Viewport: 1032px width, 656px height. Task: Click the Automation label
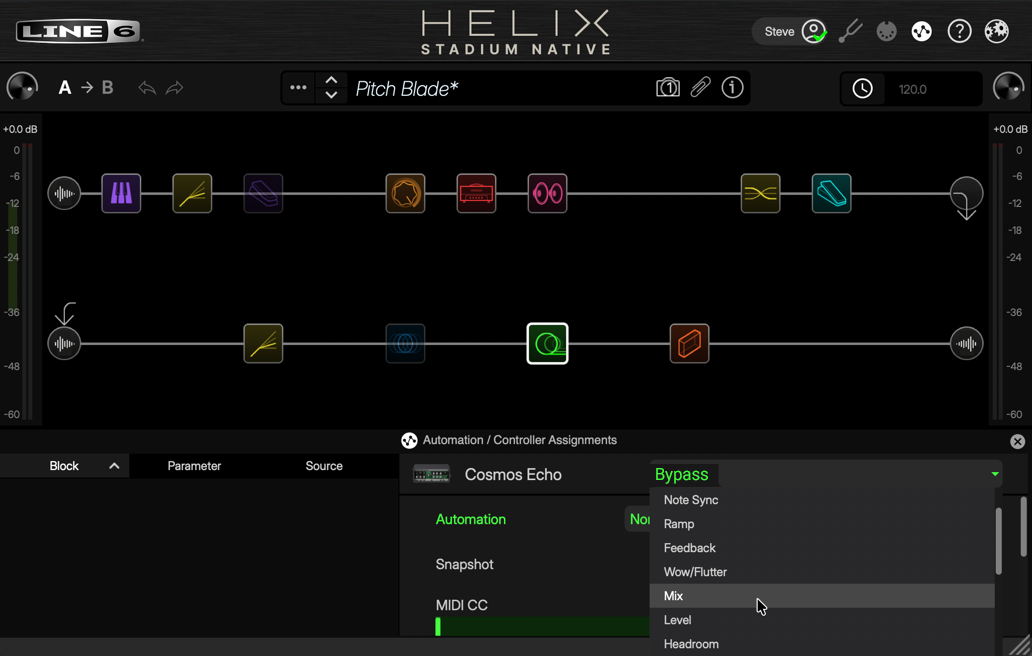(471, 519)
